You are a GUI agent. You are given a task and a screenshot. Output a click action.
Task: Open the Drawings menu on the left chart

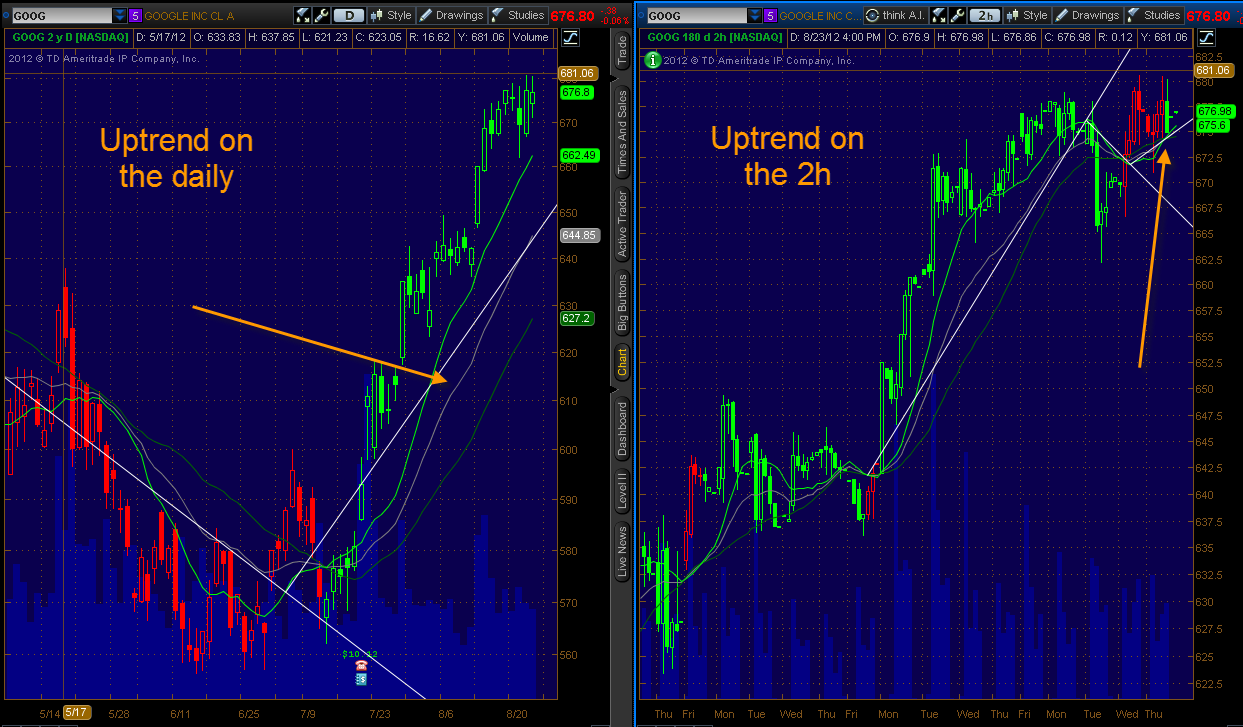point(451,16)
